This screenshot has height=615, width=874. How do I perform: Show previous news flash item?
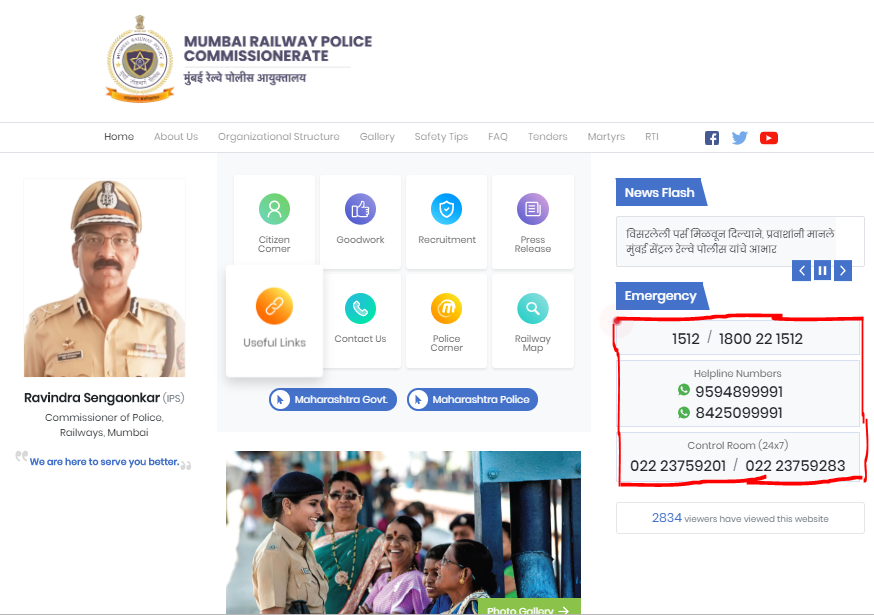pyautogui.click(x=802, y=271)
